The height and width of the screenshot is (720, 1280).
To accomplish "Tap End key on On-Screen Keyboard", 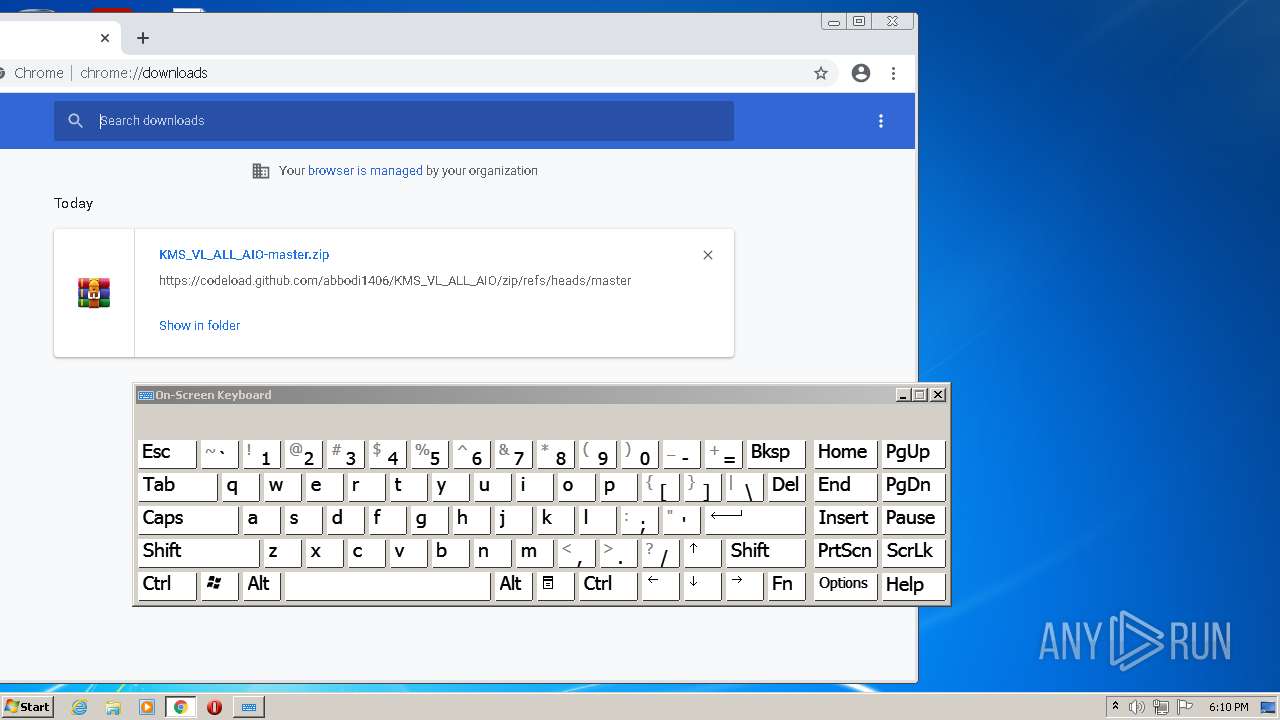I will pyautogui.click(x=845, y=487).
